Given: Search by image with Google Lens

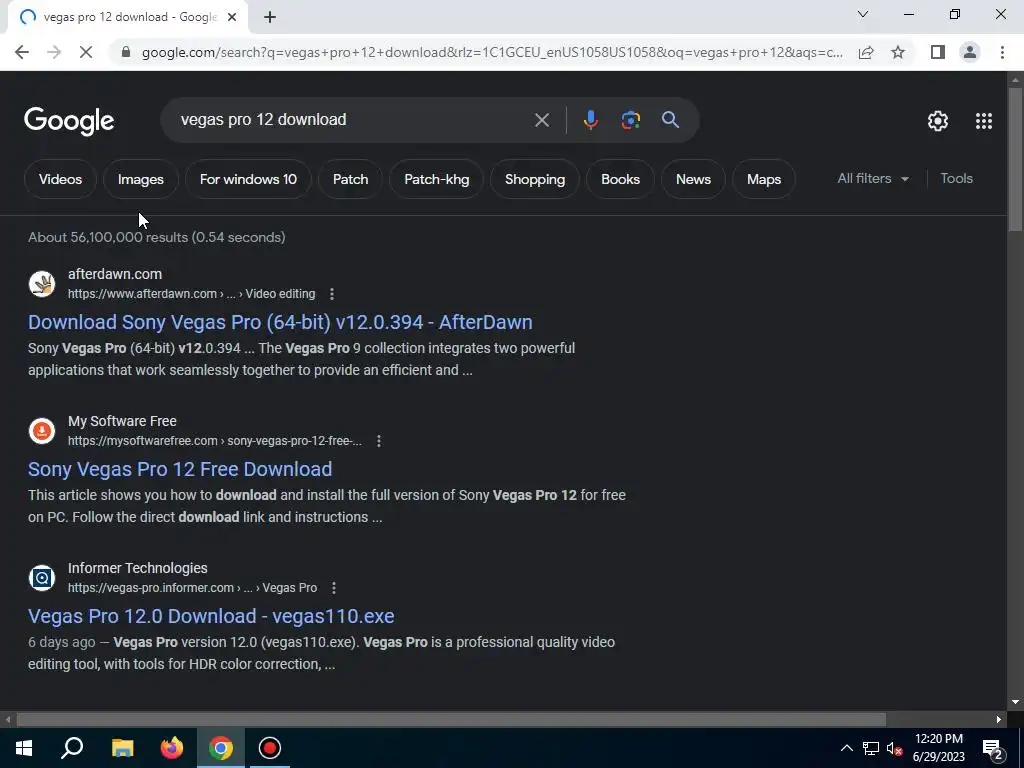Looking at the screenshot, I should tap(630, 120).
